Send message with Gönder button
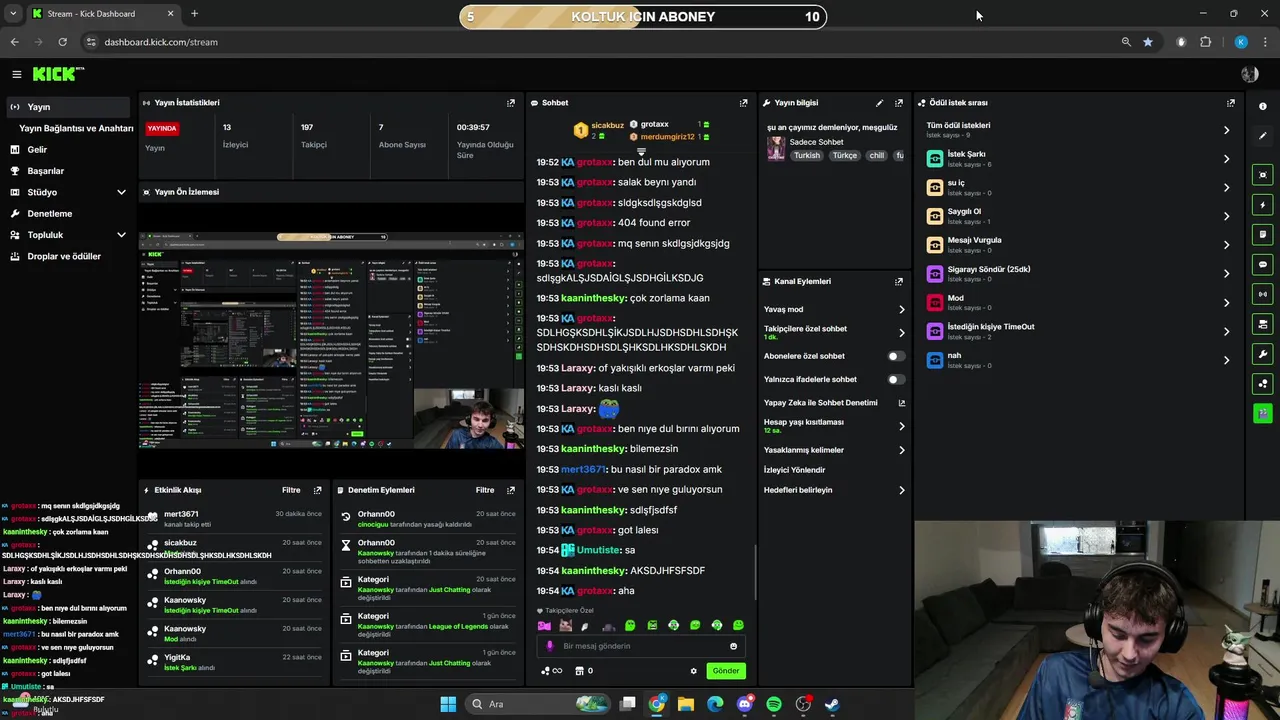Image resolution: width=1280 pixels, height=720 pixels. click(726, 671)
